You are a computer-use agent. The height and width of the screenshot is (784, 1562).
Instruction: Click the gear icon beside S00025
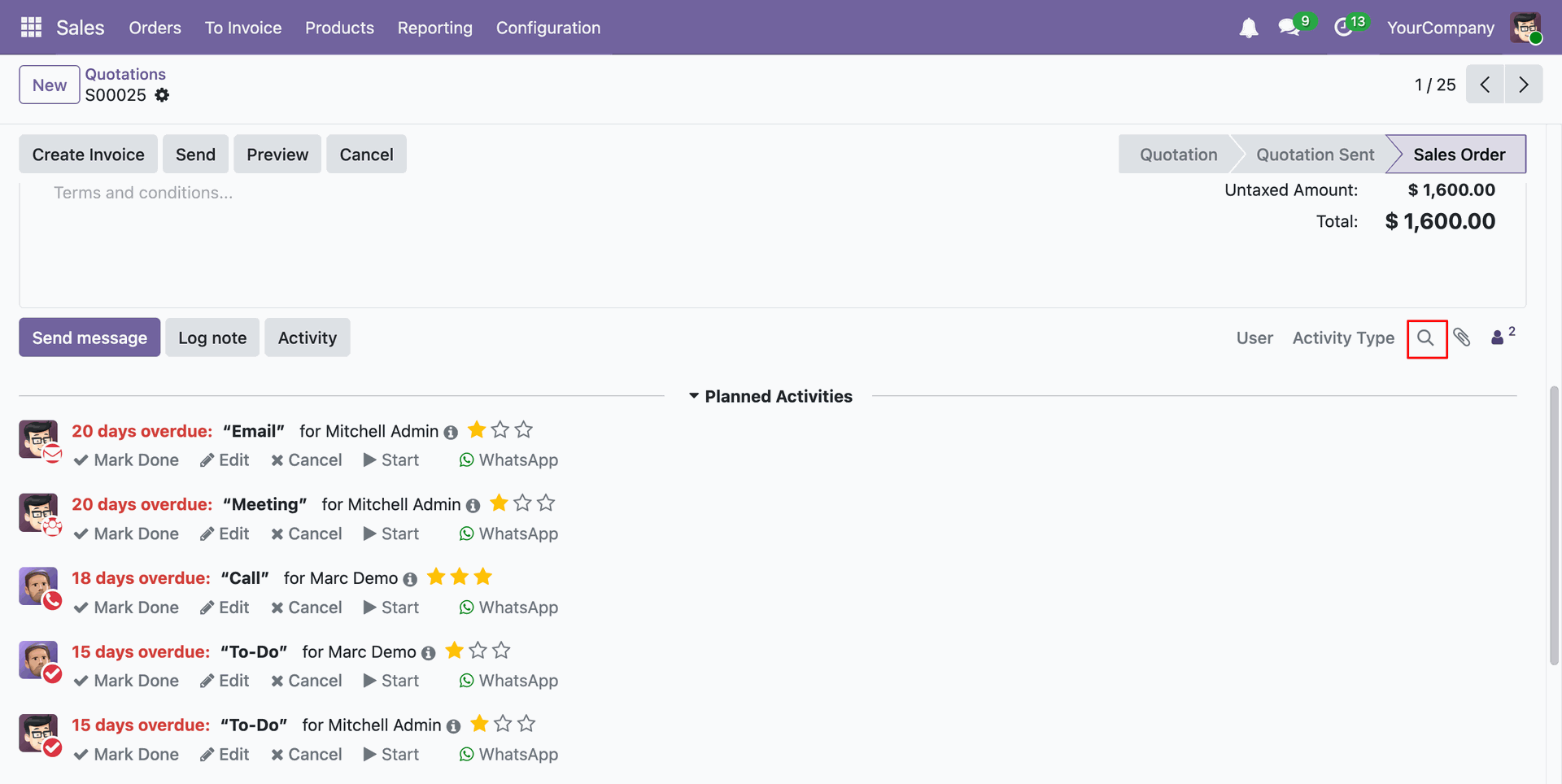pyautogui.click(x=162, y=95)
